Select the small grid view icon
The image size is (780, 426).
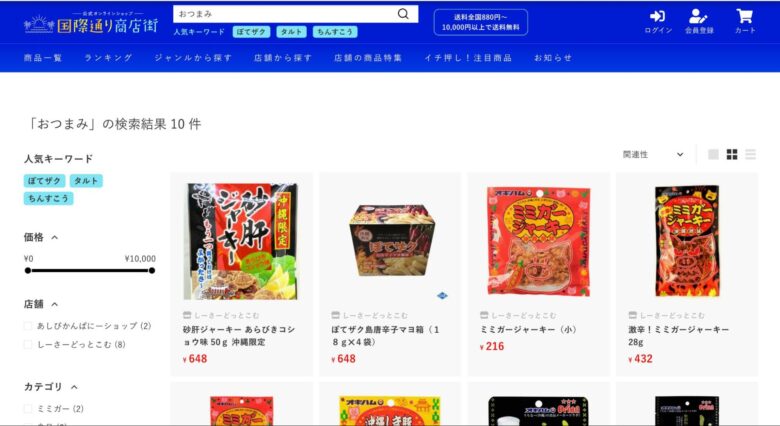coord(732,154)
